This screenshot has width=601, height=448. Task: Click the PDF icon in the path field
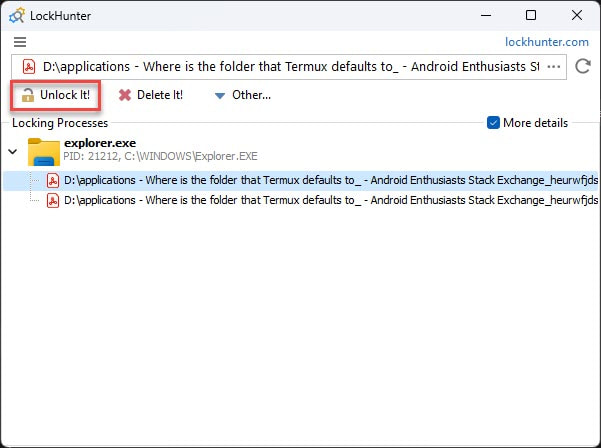pyautogui.click(x=29, y=67)
